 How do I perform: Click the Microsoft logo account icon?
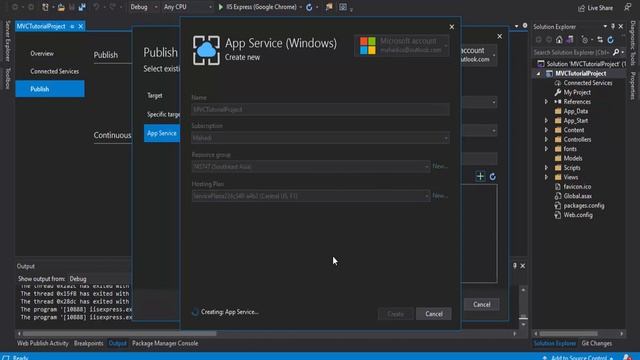(x=367, y=45)
